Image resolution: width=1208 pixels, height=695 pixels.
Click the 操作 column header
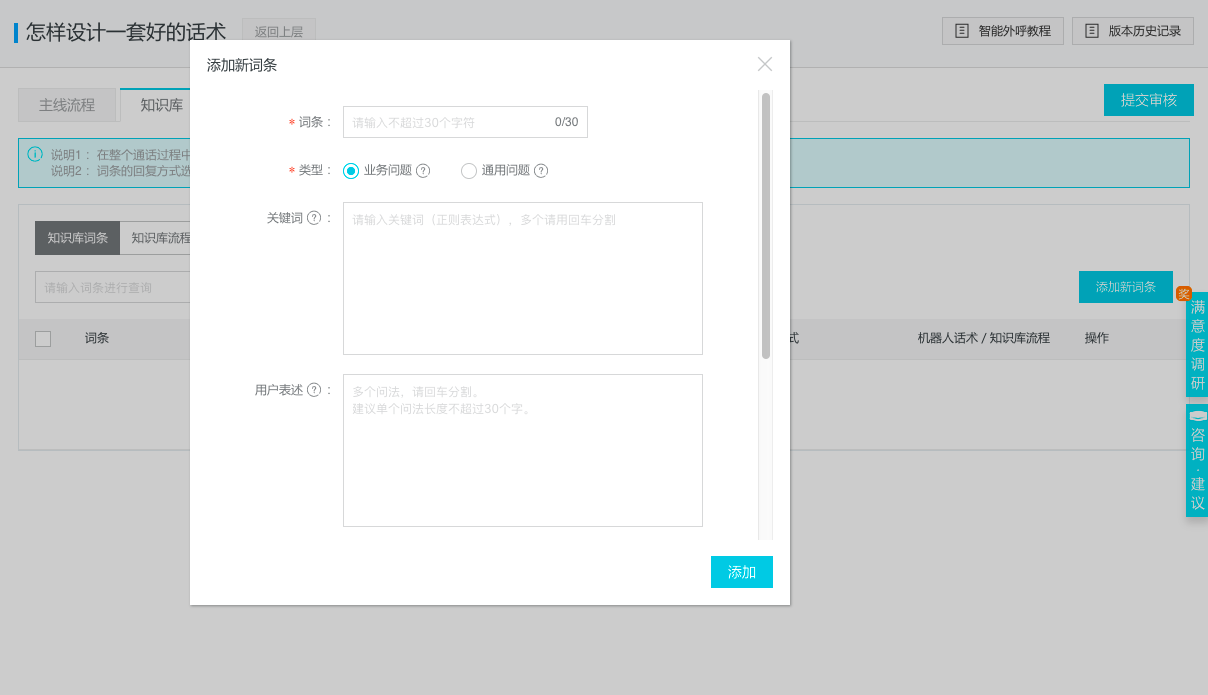[1097, 338]
